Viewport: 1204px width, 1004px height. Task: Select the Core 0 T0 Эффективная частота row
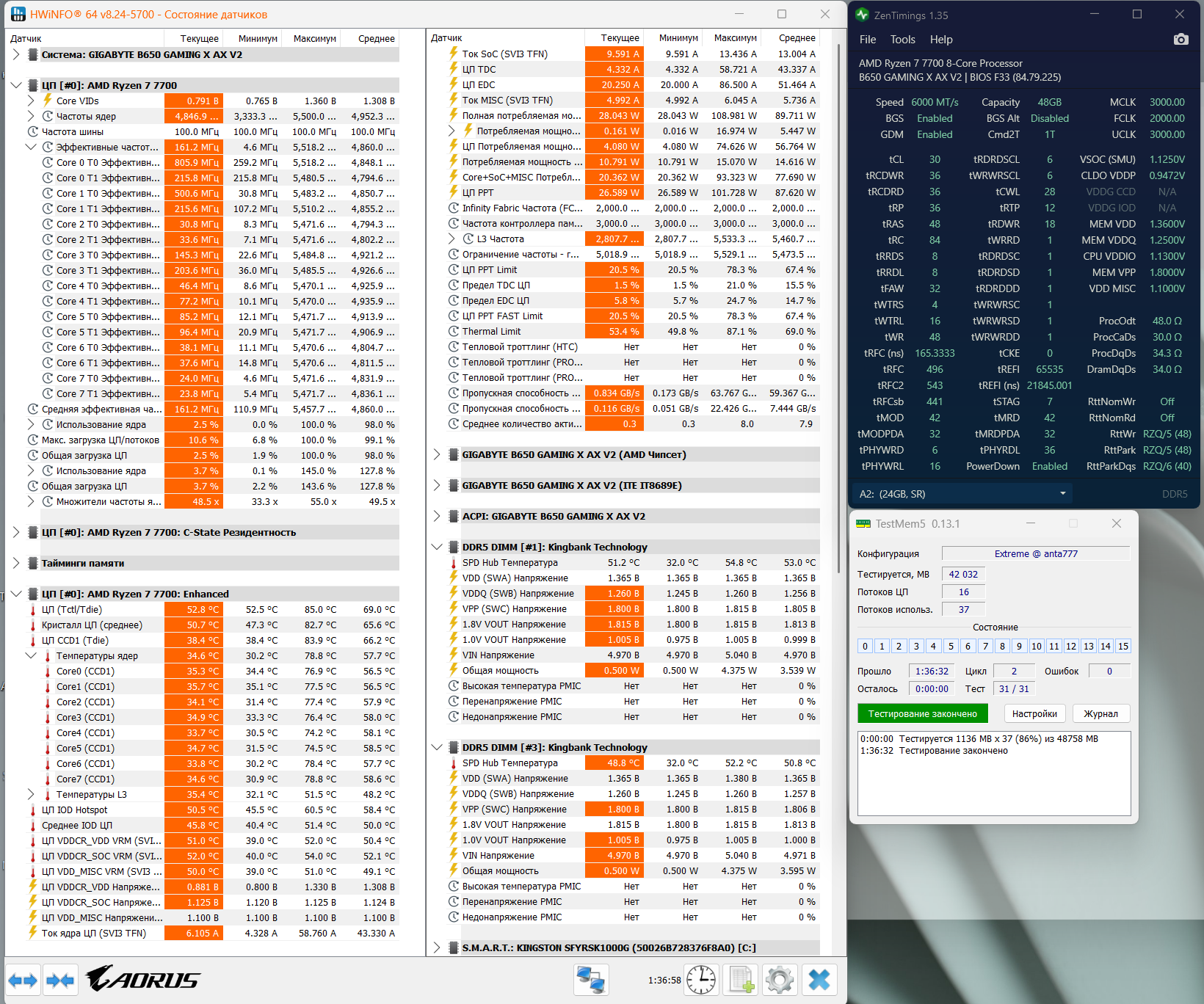(202, 162)
